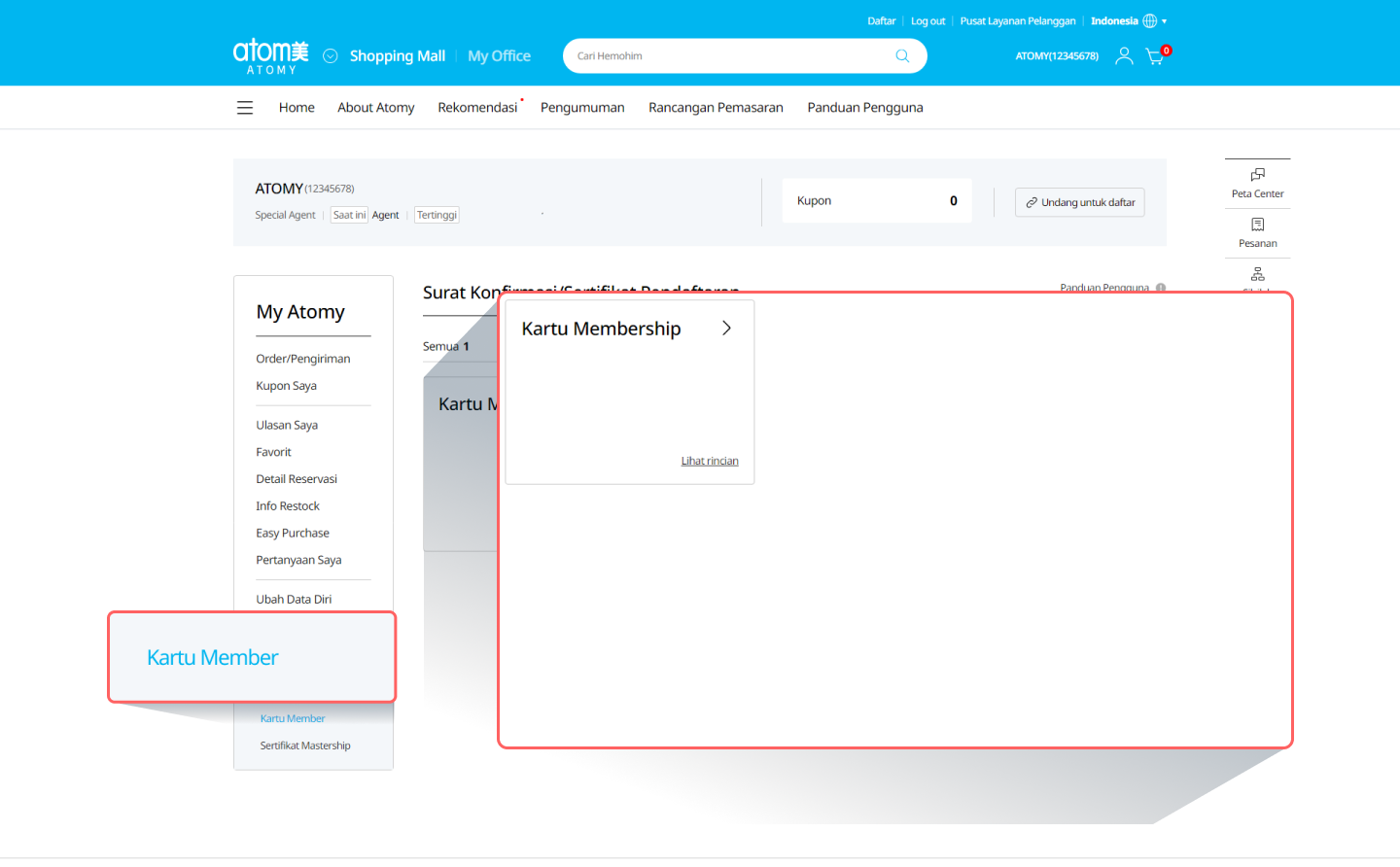
Task: Click the search magnifier icon
Action: 902,56
